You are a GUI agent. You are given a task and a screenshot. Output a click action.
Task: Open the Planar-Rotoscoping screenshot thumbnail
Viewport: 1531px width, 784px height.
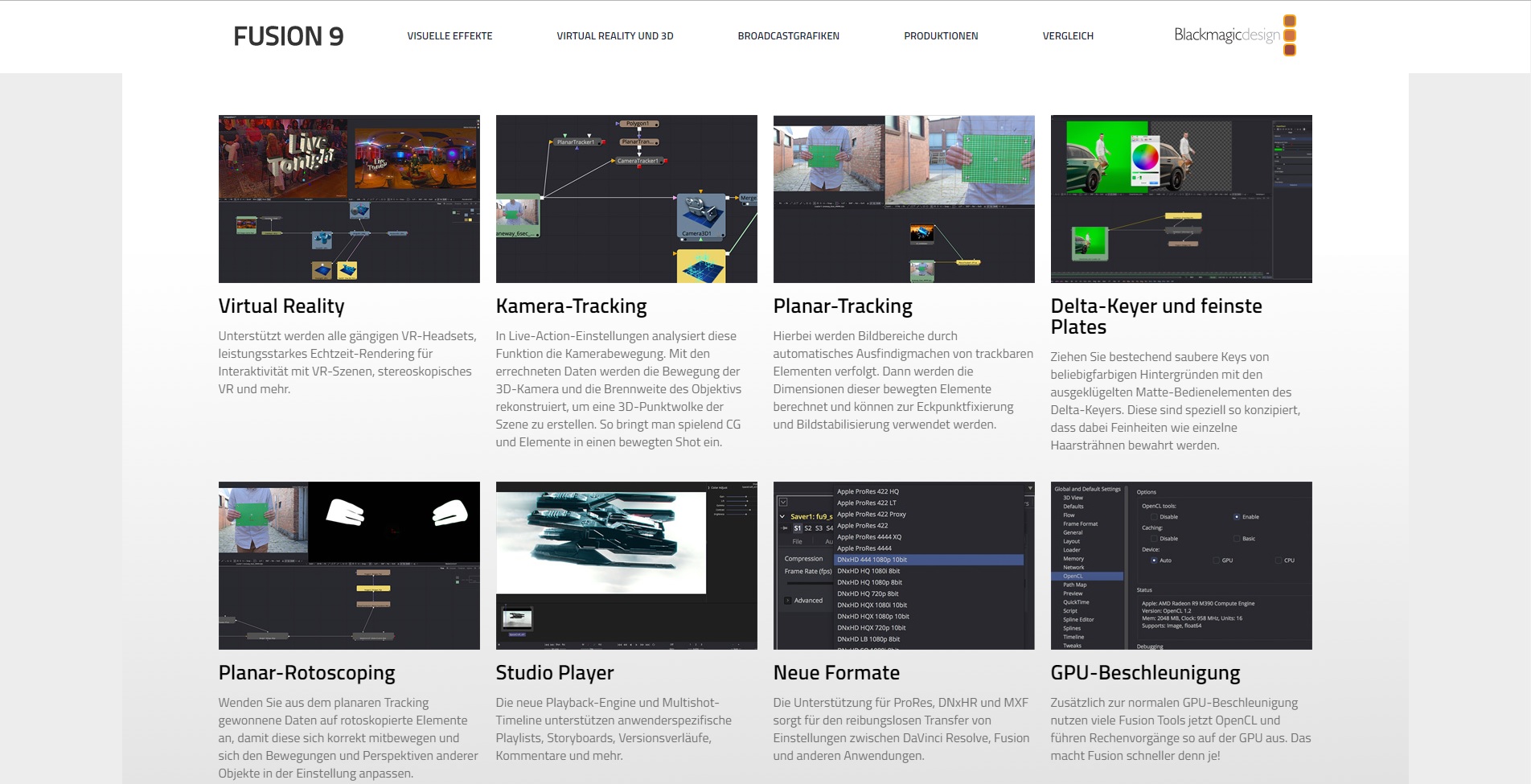click(x=349, y=565)
